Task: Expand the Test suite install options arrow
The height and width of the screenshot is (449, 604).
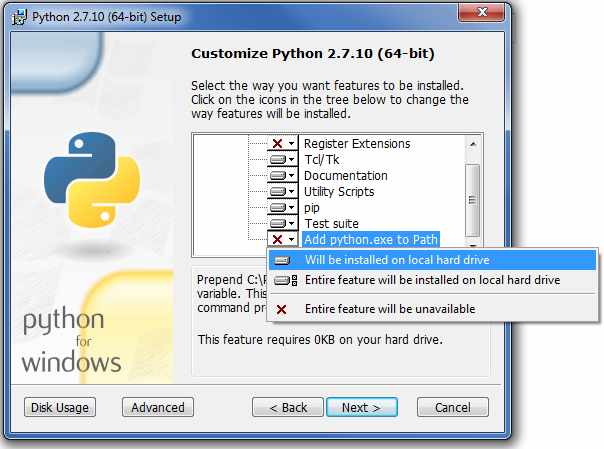Action: [x=291, y=224]
